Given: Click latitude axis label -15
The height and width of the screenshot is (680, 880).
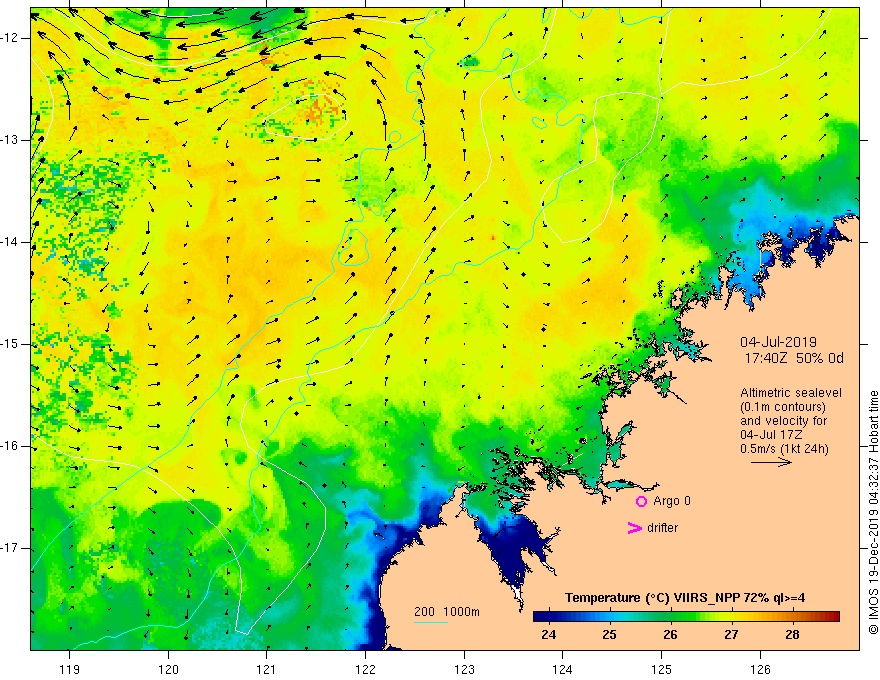Looking at the screenshot, I should coord(10,344).
